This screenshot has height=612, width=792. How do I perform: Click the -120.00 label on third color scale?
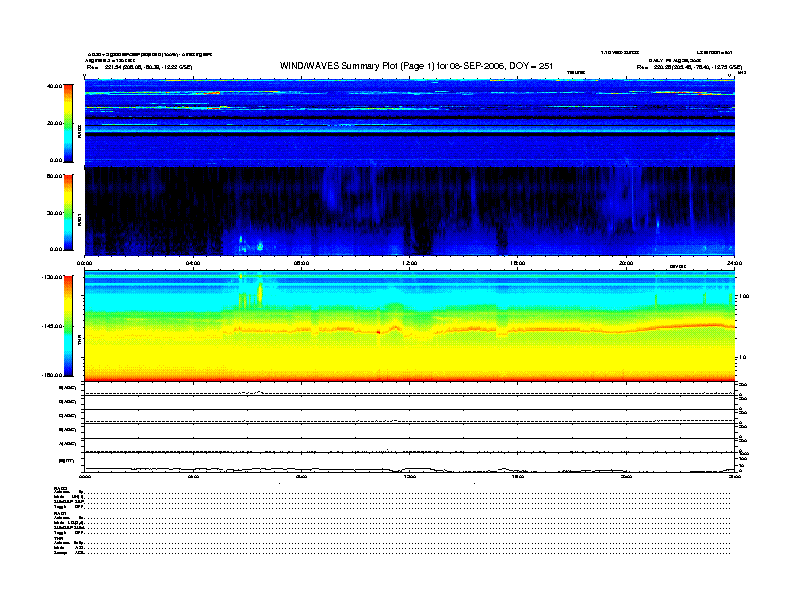tap(53, 277)
